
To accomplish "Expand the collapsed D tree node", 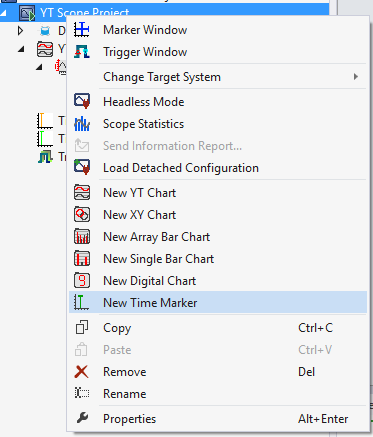I will tap(20, 31).
